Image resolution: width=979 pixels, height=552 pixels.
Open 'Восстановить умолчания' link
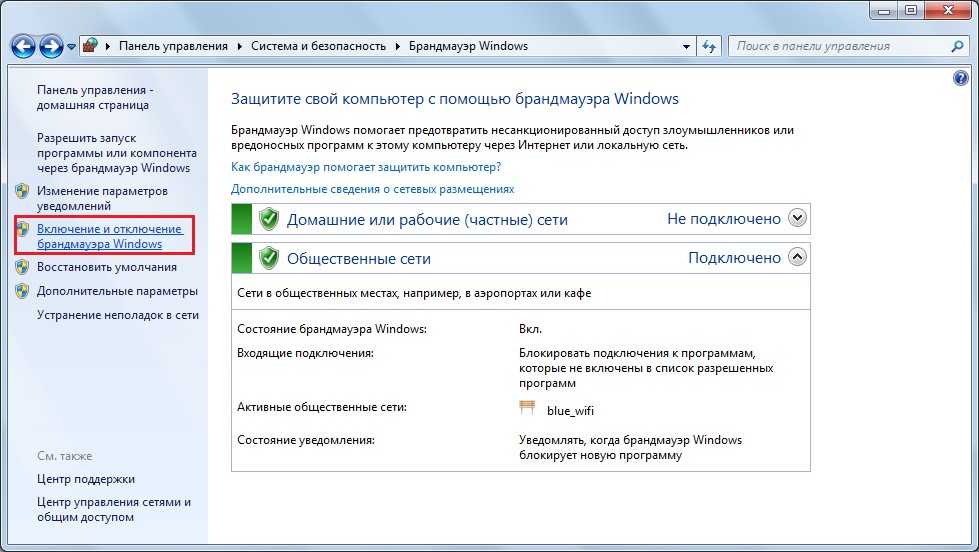pyautogui.click(x=107, y=267)
